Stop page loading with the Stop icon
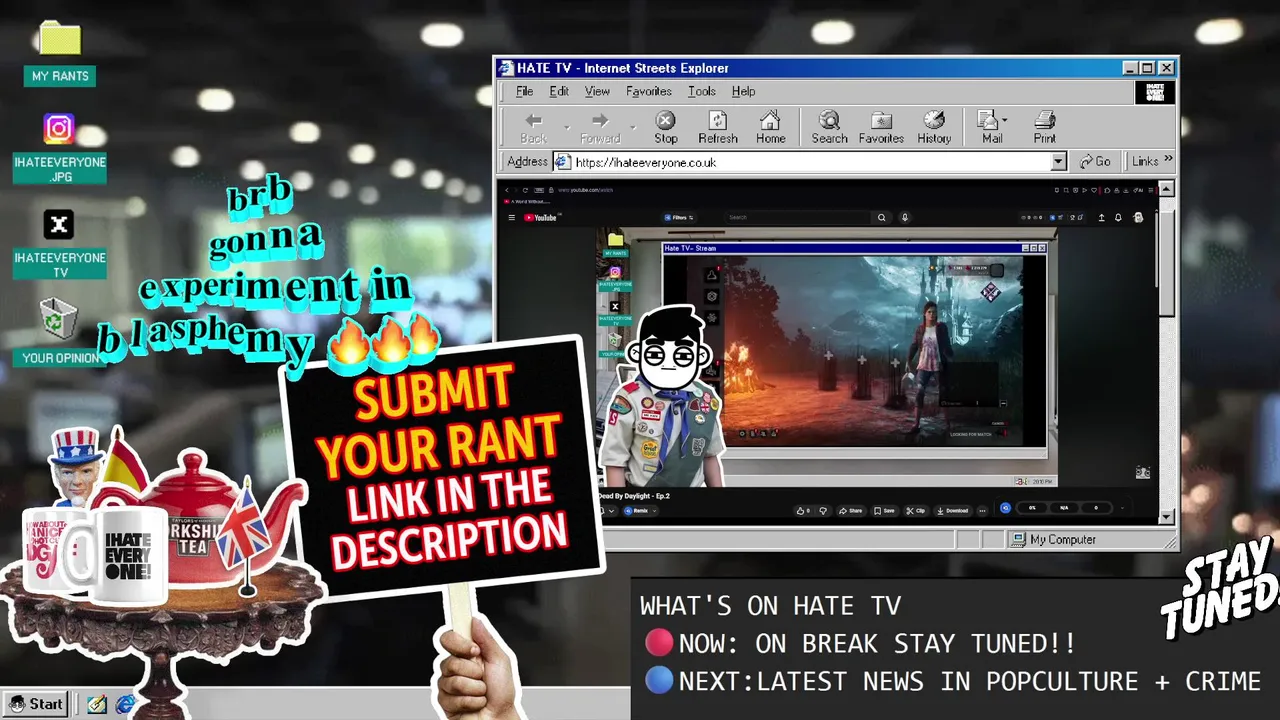This screenshot has width=1280, height=720. [x=666, y=120]
